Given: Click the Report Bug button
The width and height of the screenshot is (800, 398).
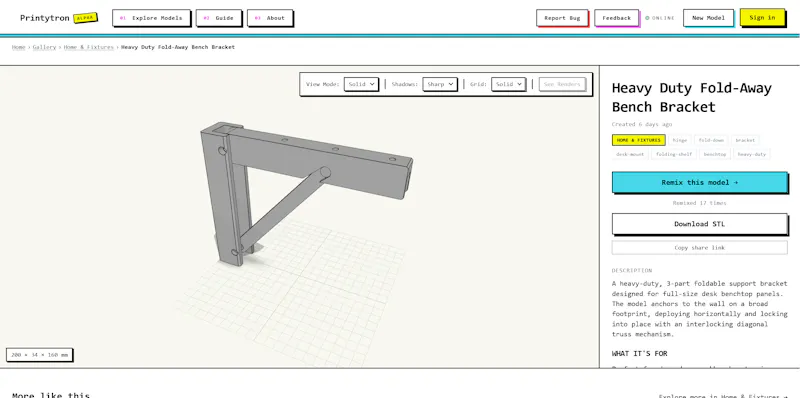Looking at the screenshot, I should (x=562, y=18).
